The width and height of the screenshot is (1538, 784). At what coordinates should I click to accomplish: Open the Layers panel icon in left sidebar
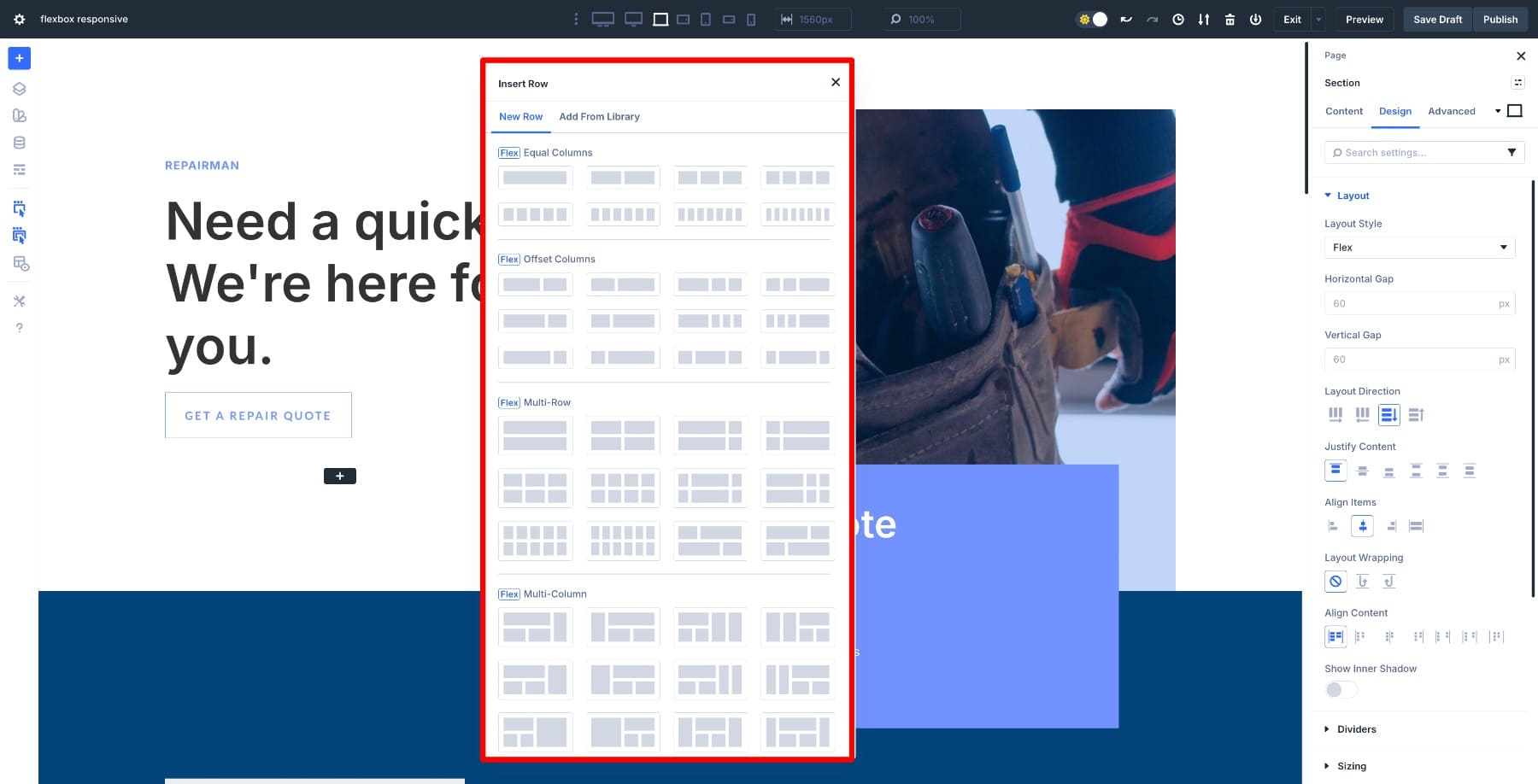[x=19, y=89]
